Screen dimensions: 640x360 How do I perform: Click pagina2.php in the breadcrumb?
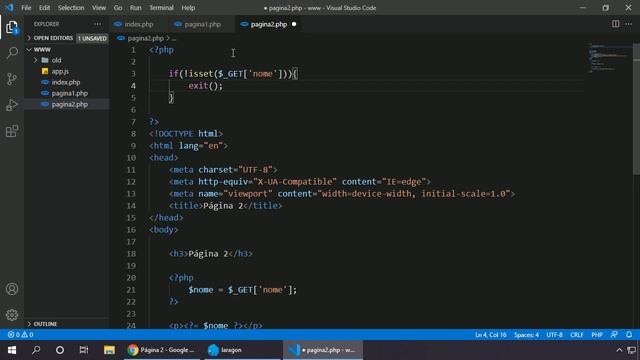coord(145,38)
